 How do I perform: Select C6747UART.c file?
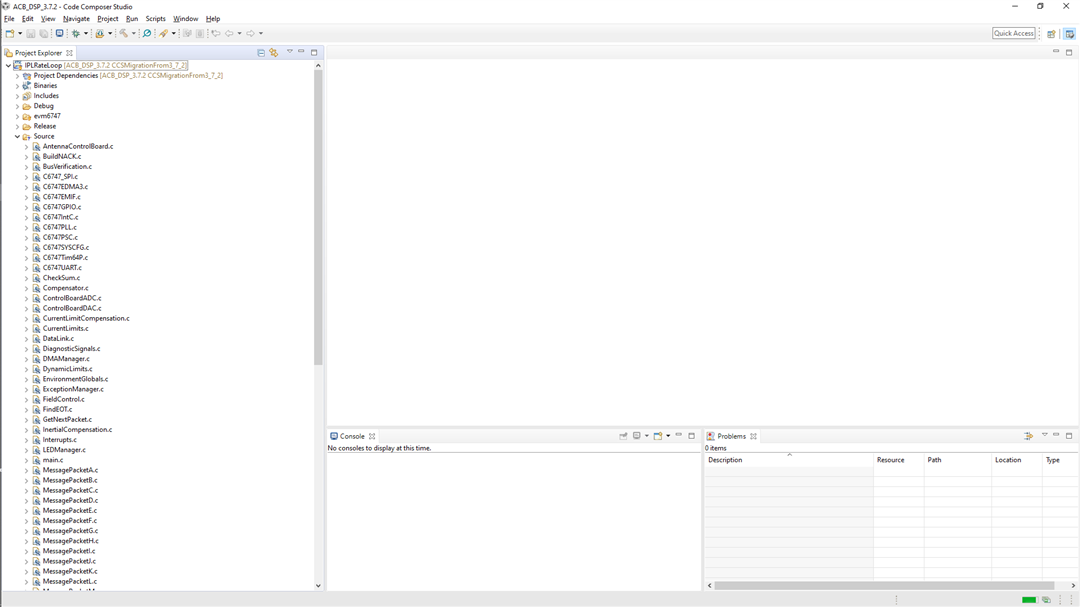(x=62, y=267)
